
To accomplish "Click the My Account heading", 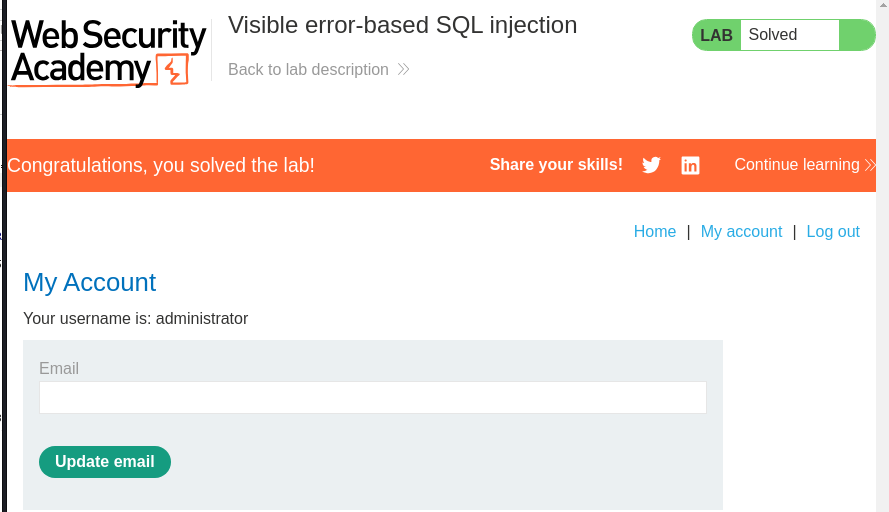I will coord(90,282).
